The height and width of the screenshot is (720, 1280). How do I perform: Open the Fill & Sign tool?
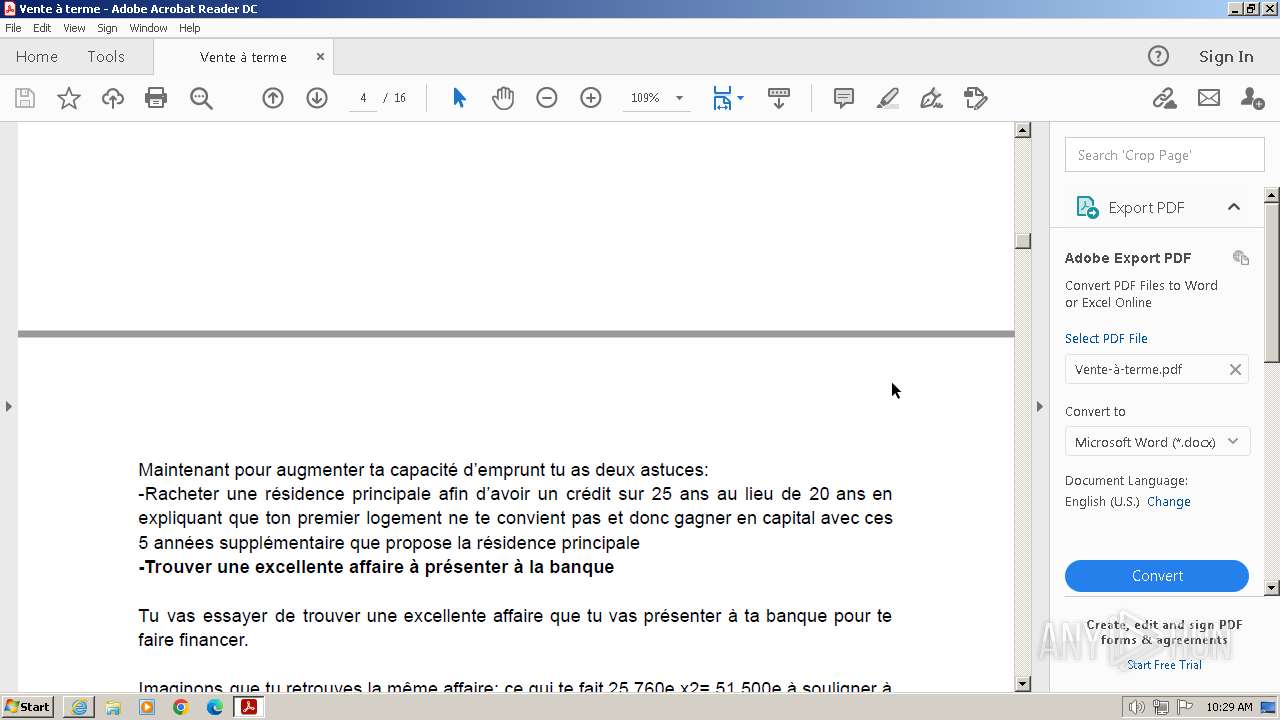point(932,98)
